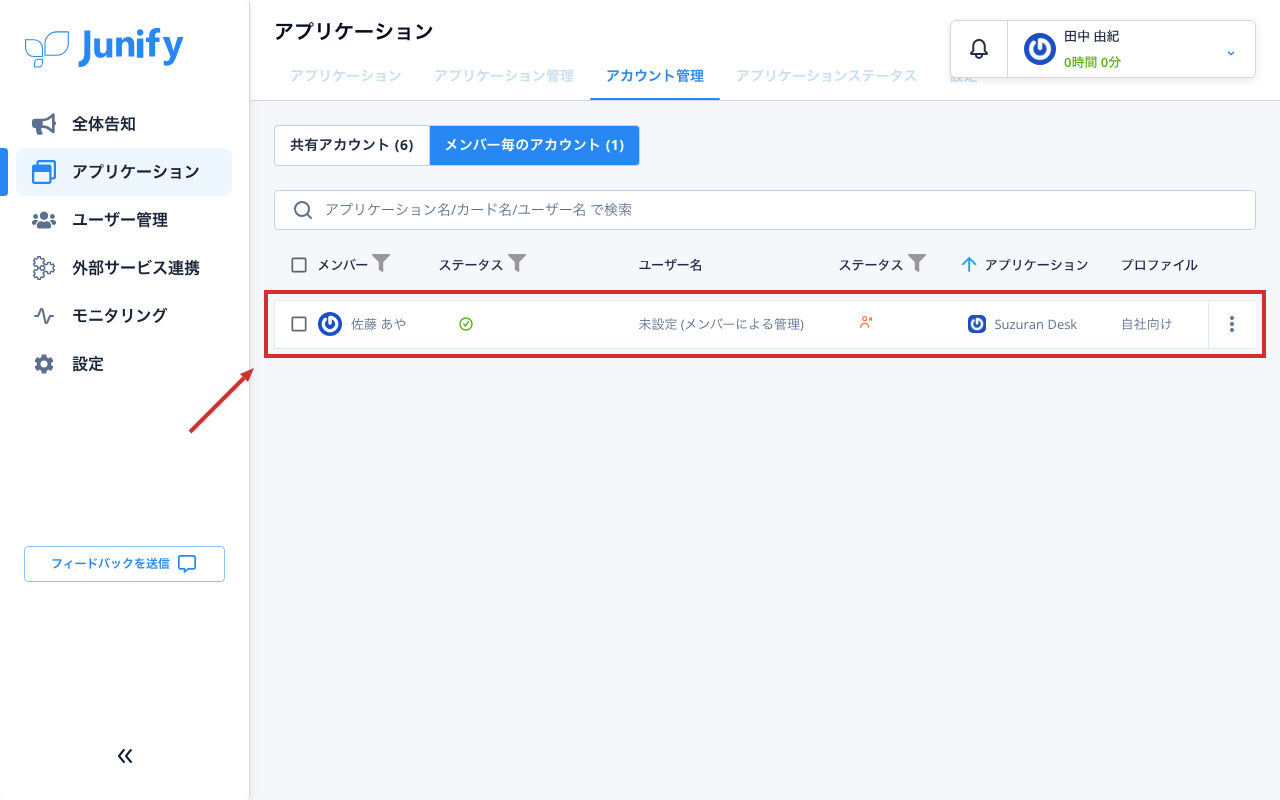Click the 佐藤 あや avatar icon
Viewport: 1280px width, 800px height.
[x=330, y=324]
